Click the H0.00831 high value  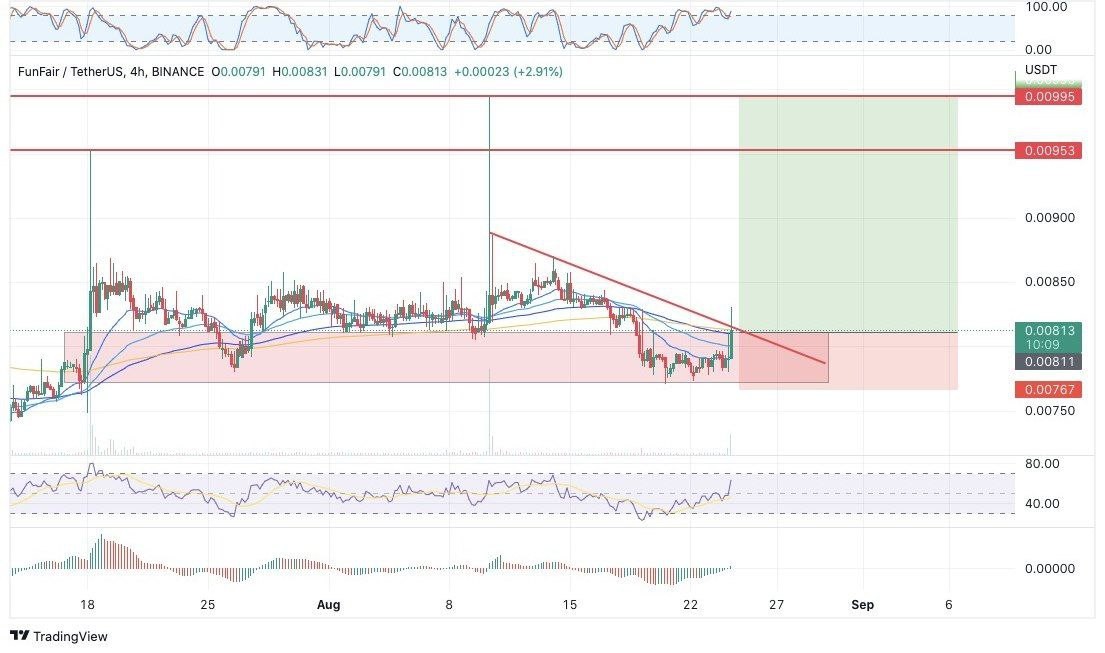300,72
